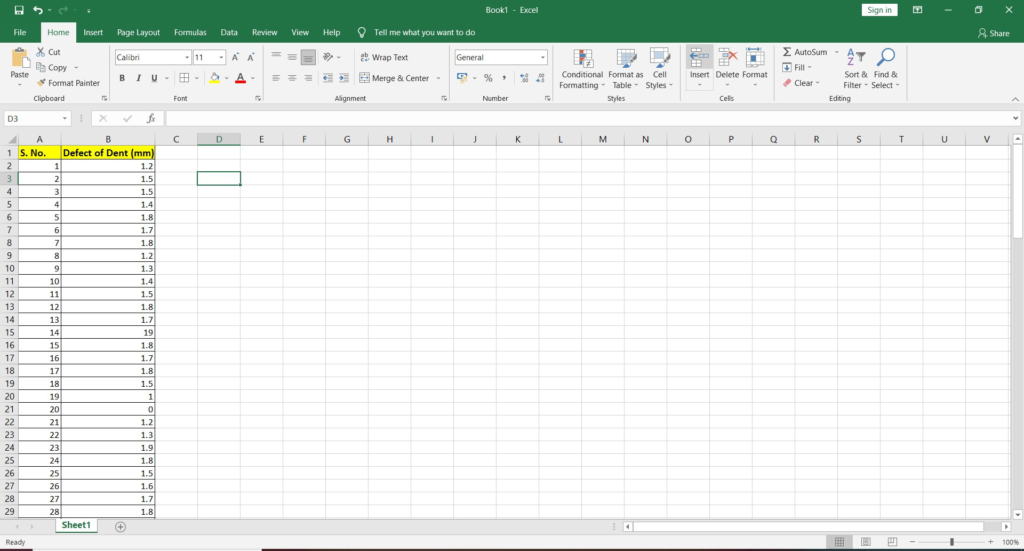Select Align Right icon

click(308, 78)
